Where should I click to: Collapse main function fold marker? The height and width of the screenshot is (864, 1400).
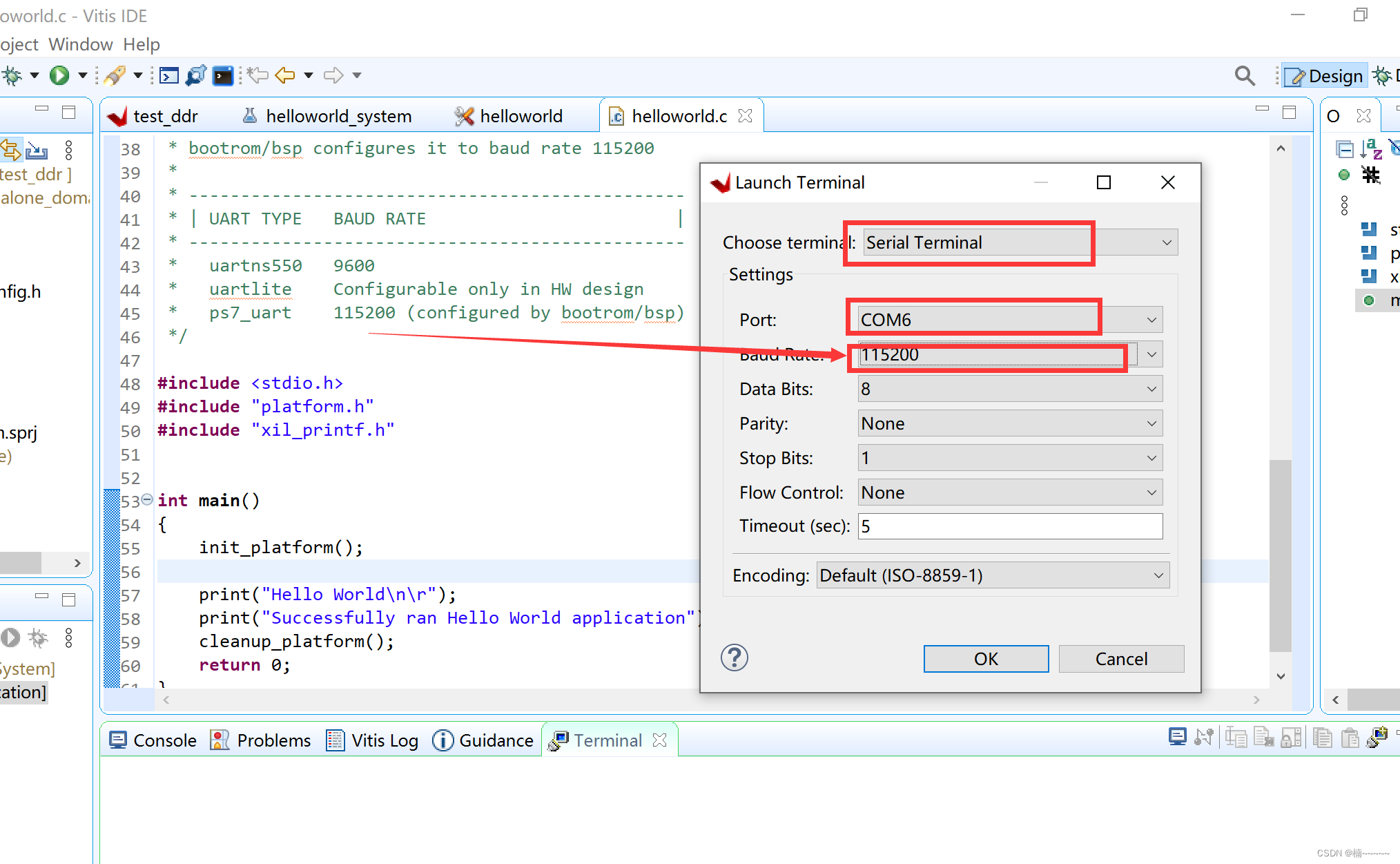tap(147, 499)
